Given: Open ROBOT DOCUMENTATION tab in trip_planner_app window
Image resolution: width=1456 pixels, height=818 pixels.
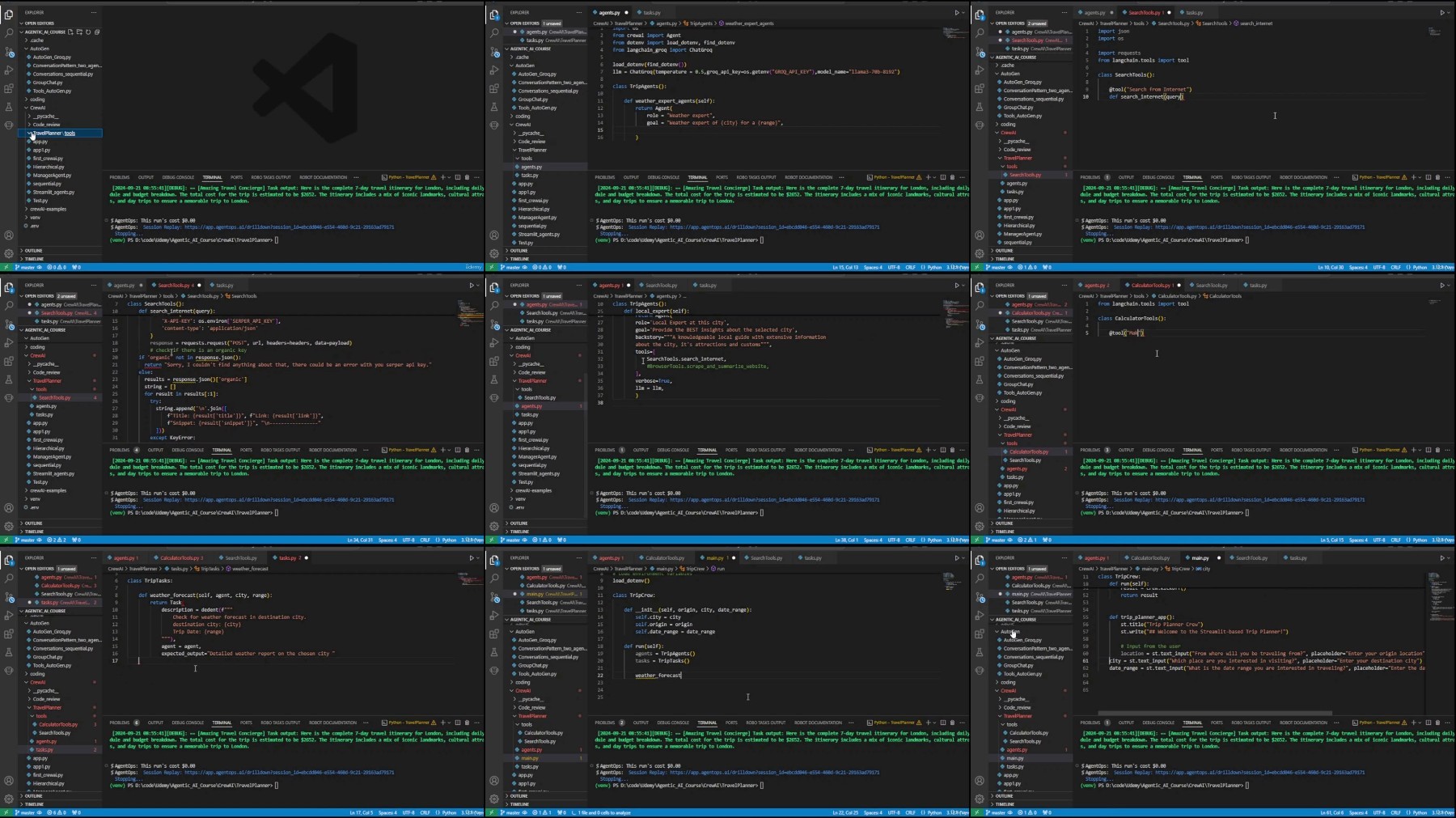Looking at the screenshot, I should [1304, 723].
